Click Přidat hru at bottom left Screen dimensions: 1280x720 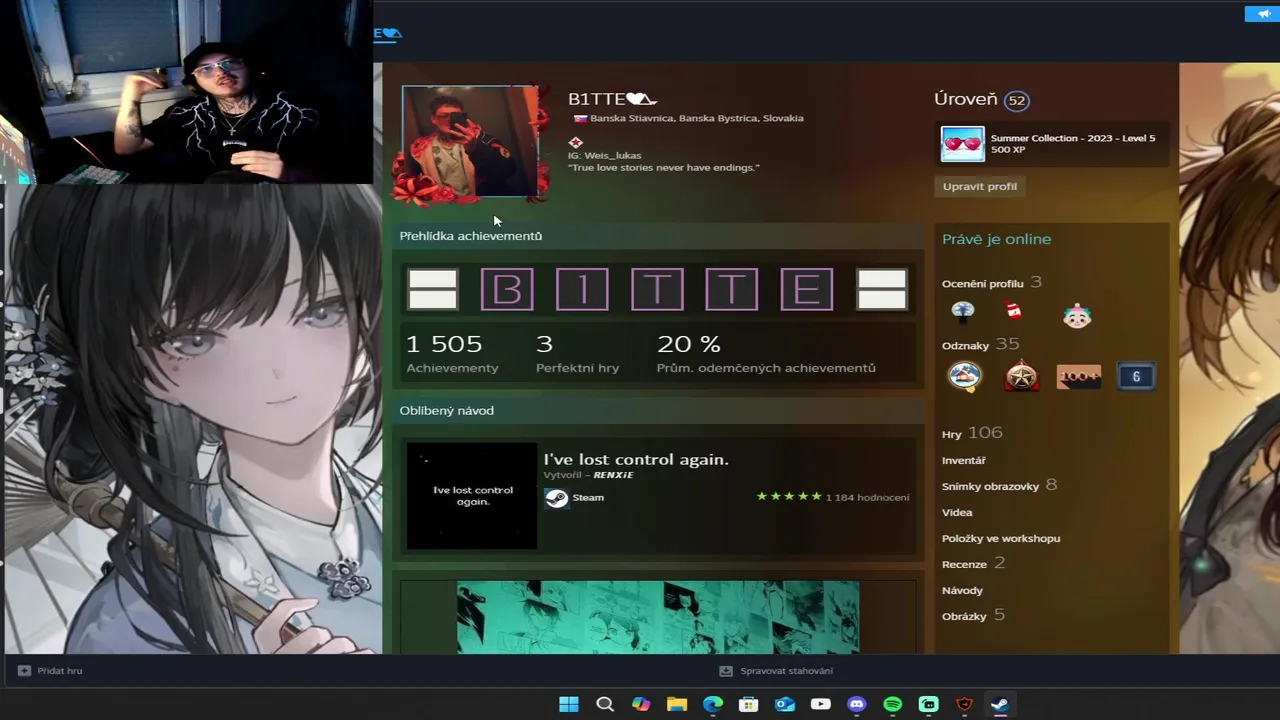(x=60, y=671)
